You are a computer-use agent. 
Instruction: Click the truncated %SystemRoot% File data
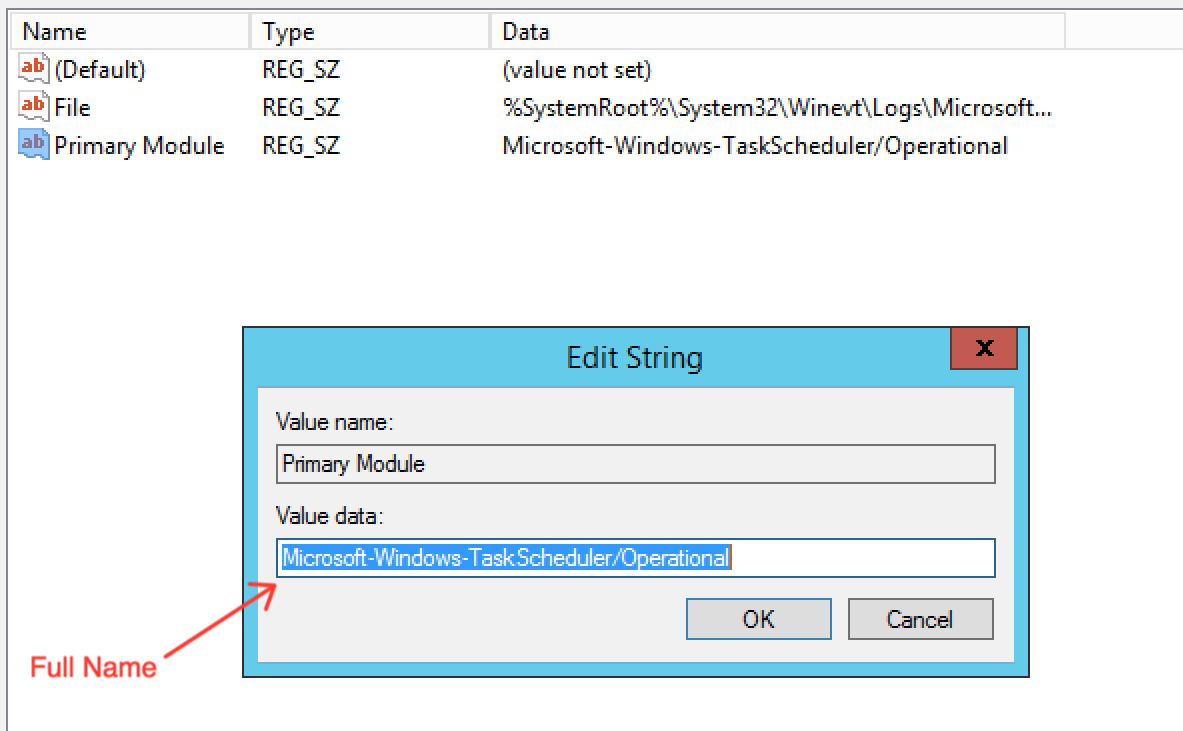pyautogui.click(x=777, y=107)
